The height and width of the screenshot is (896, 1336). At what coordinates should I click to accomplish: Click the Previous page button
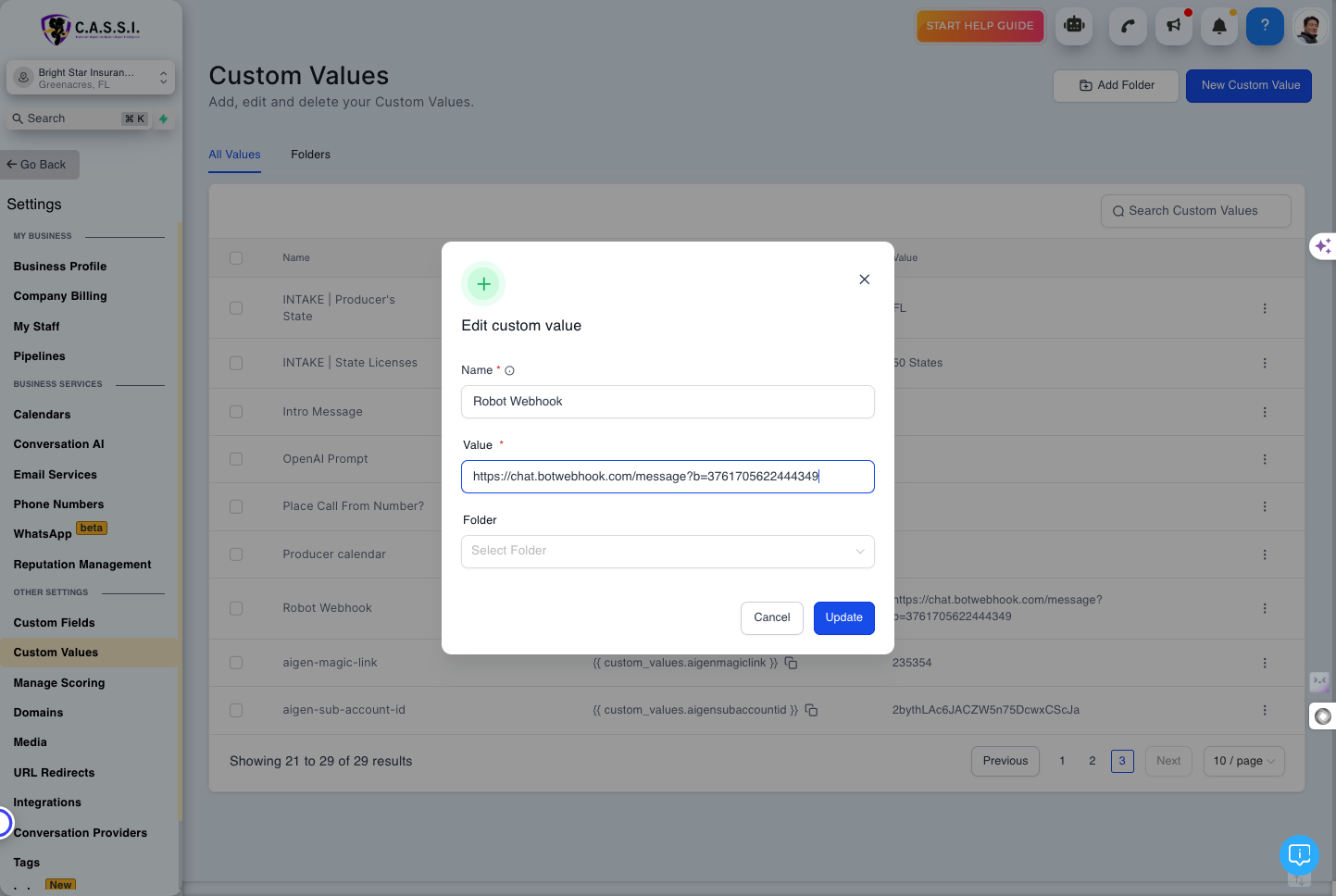1005,761
